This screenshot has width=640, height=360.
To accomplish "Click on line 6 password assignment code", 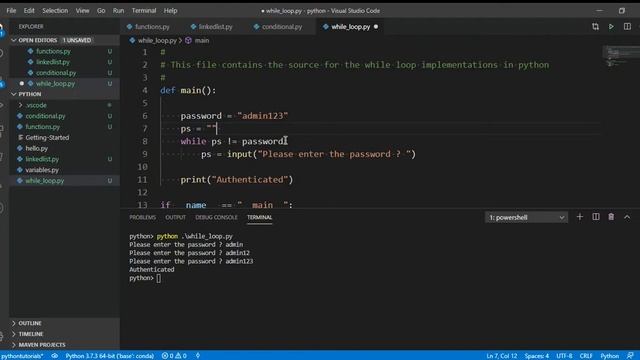I will click(x=234, y=116).
